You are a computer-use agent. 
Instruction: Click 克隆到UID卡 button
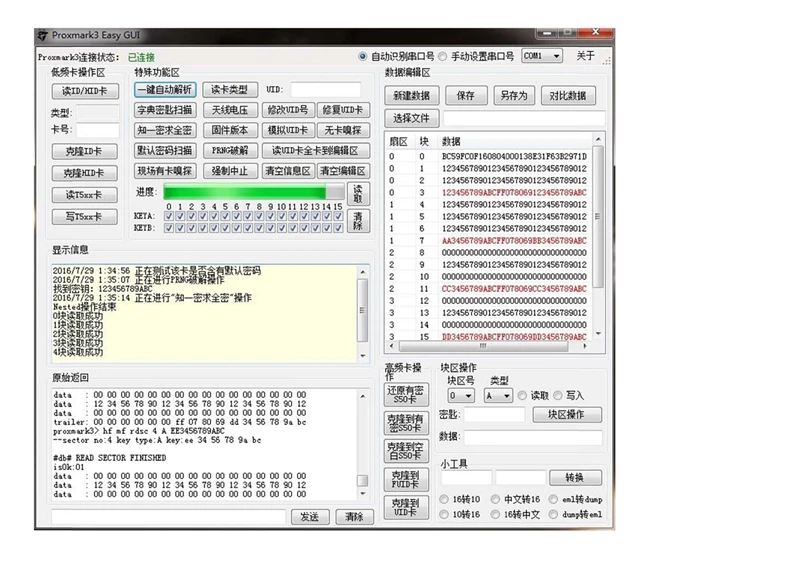click(406, 507)
